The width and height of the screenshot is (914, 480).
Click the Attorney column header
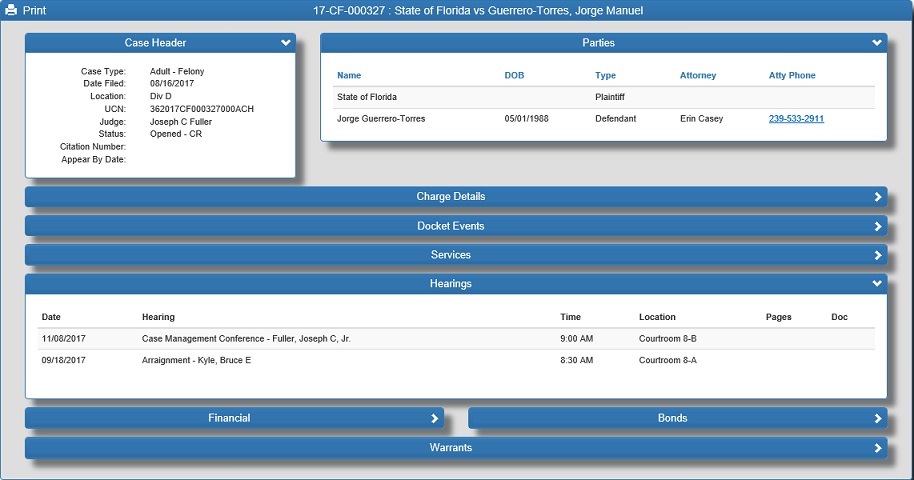[698, 76]
